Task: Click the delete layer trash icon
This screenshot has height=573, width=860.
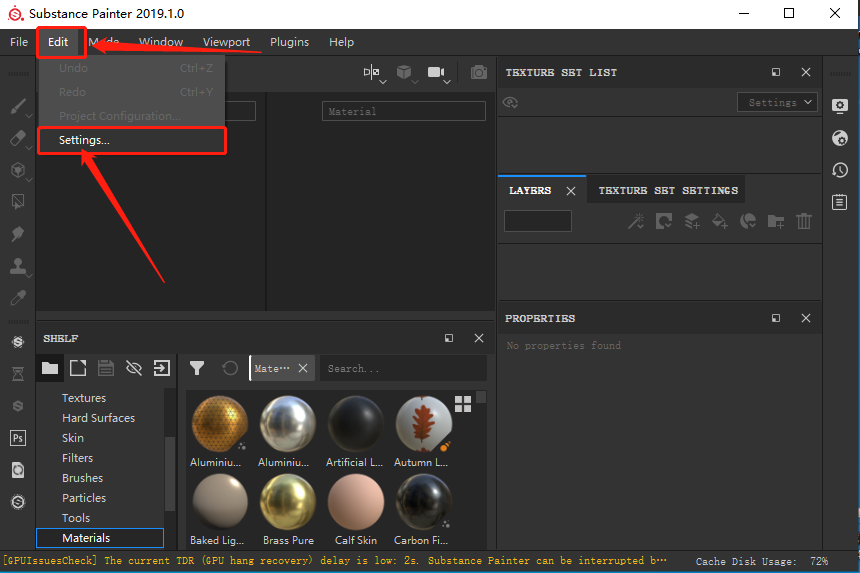Action: (804, 221)
